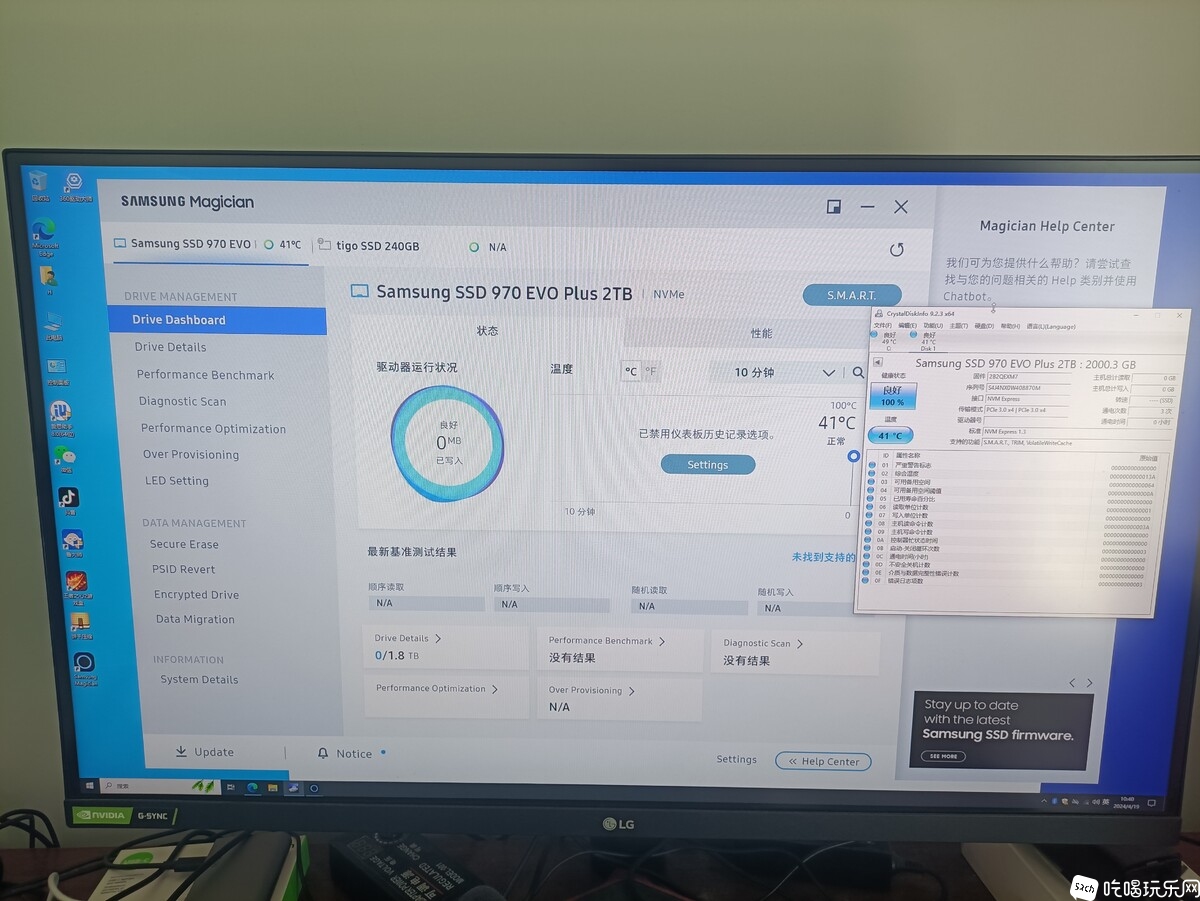The width and height of the screenshot is (1200, 901).
Task: Select Disk 1 in CrystalDiskInfo
Action: (x=927, y=342)
